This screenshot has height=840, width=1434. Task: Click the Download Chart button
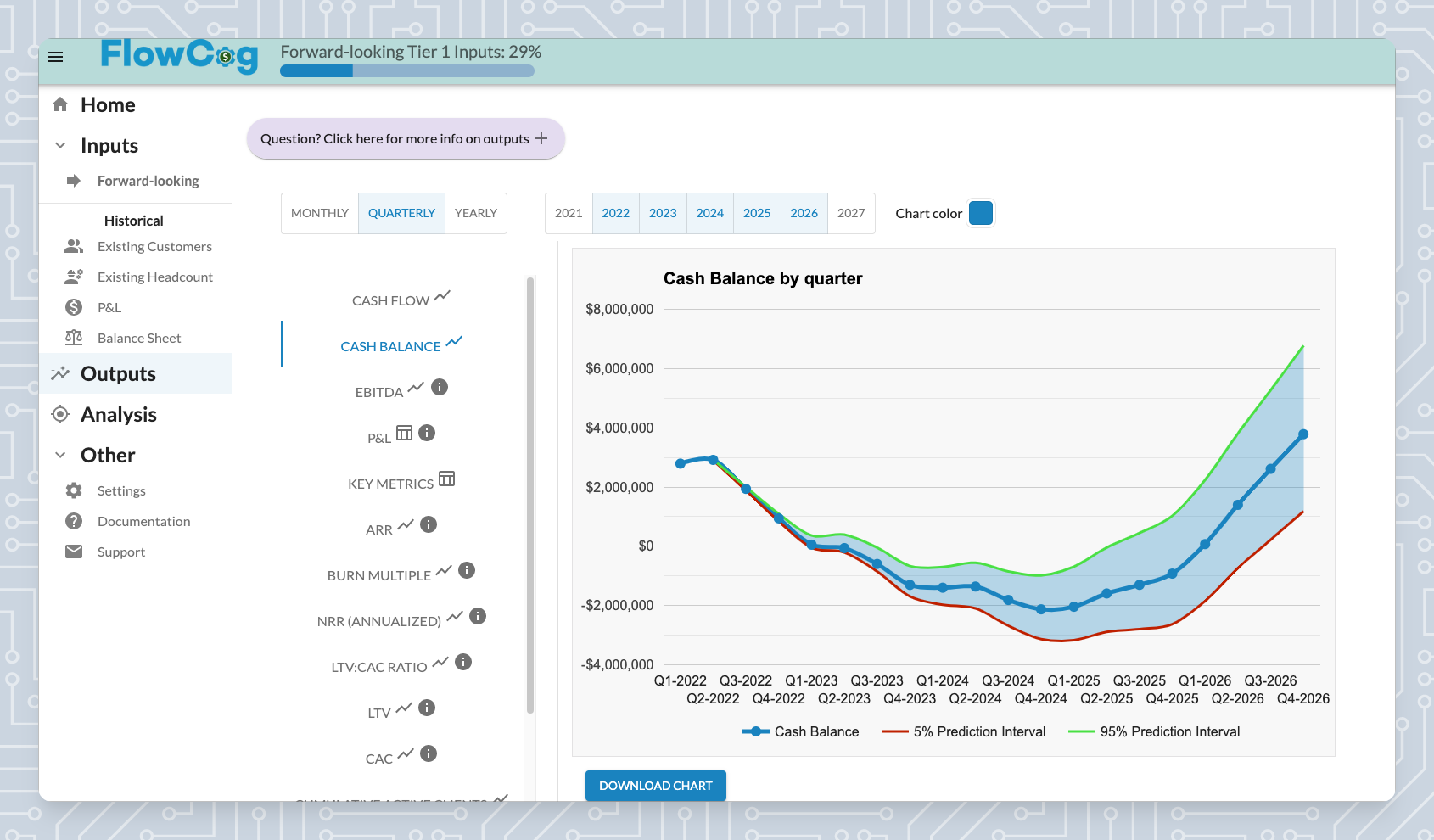coord(656,786)
